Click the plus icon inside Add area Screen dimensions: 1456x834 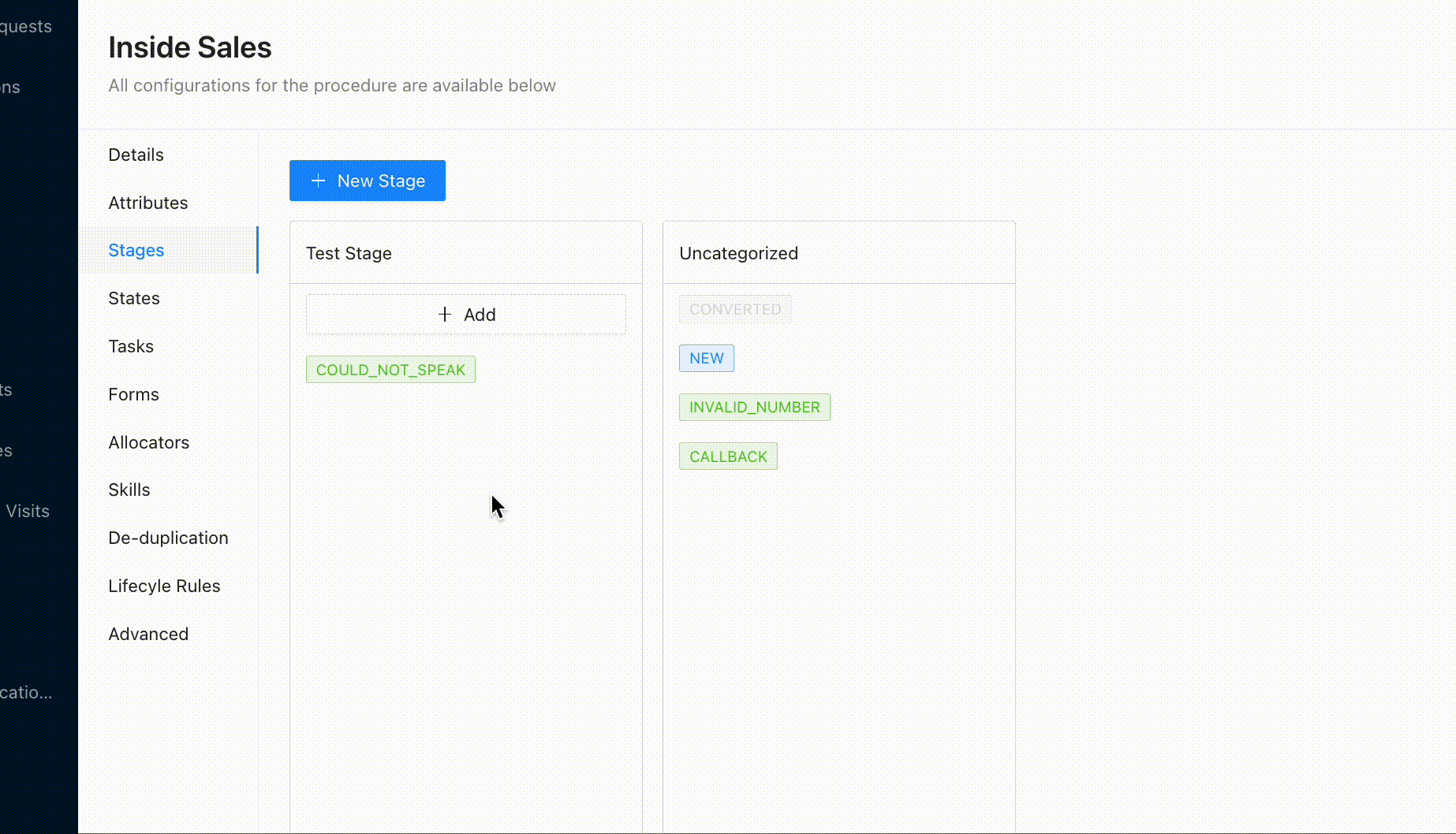pos(444,314)
